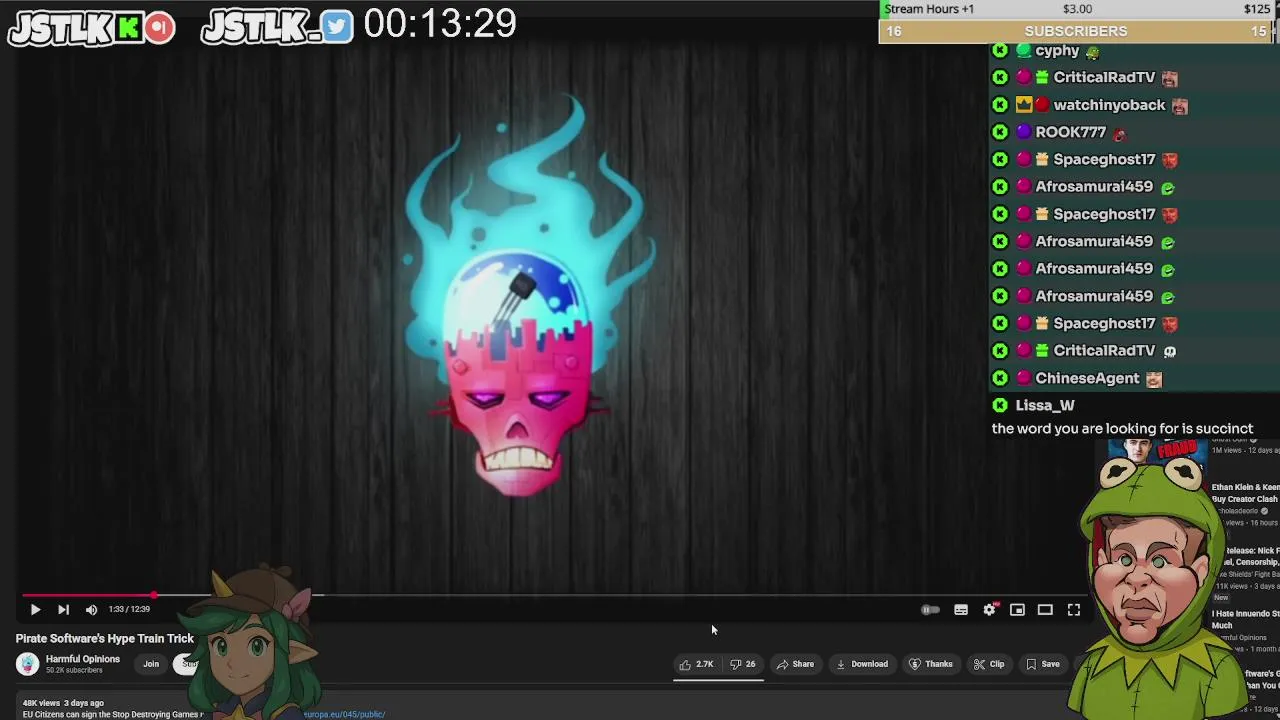The width and height of the screenshot is (1280, 720).
Task: Click the message 'the word you are looking for is succinct'
Action: pos(1122,428)
